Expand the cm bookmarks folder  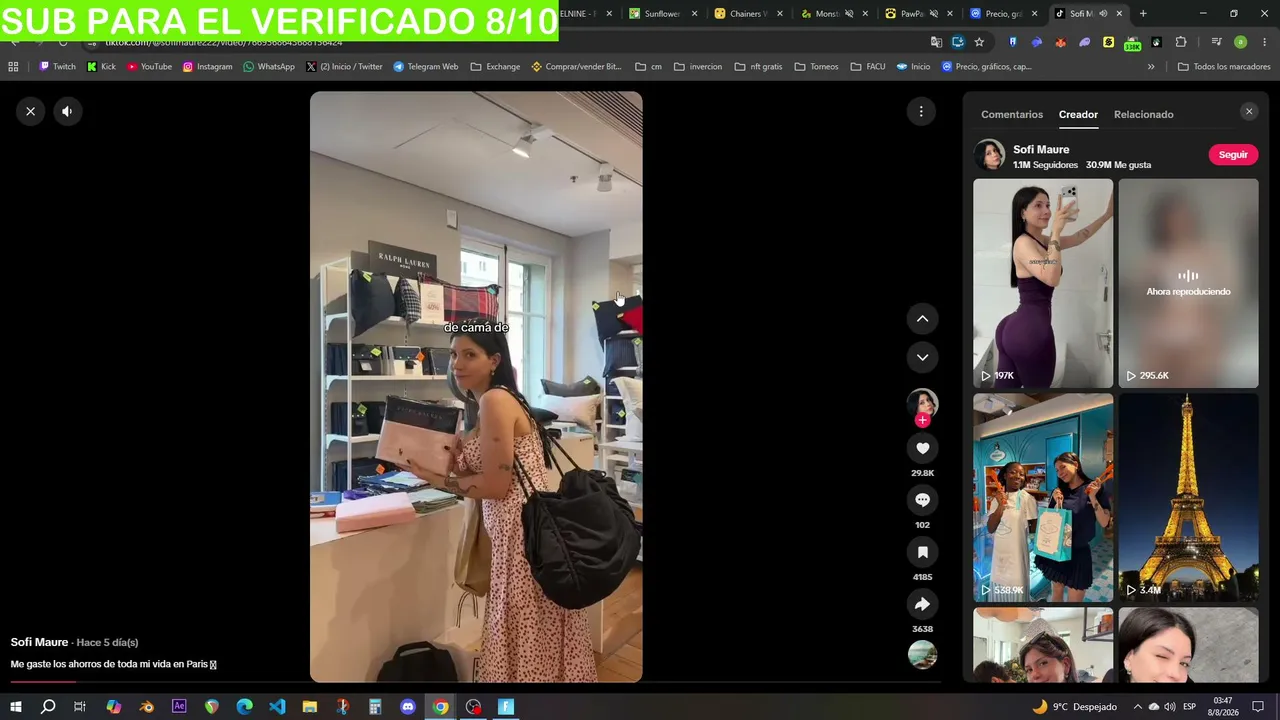pos(648,67)
